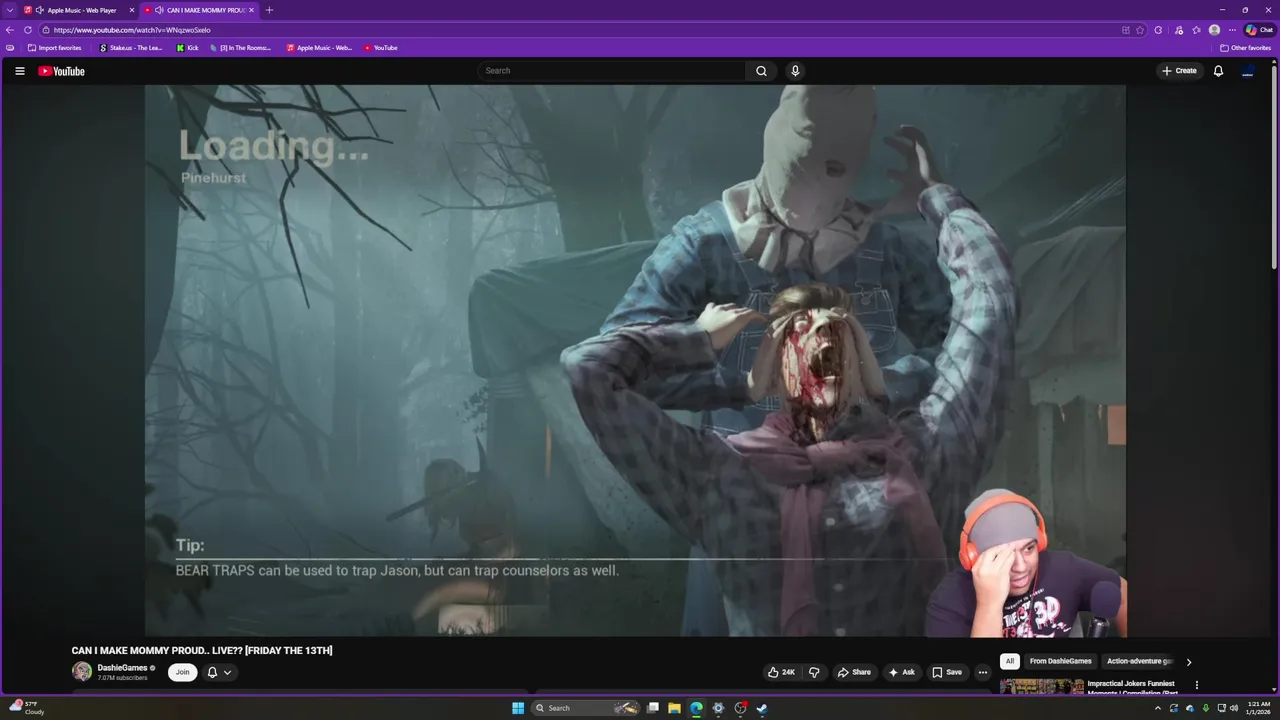Open Edge settings and more menu
Viewport: 1280px width, 720px height.
(x=1232, y=30)
